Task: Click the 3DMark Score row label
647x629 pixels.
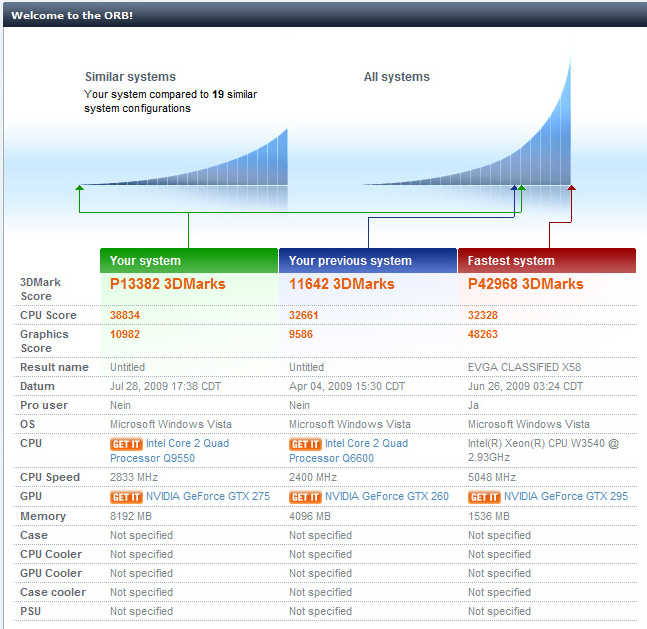Action: [40, 289]
